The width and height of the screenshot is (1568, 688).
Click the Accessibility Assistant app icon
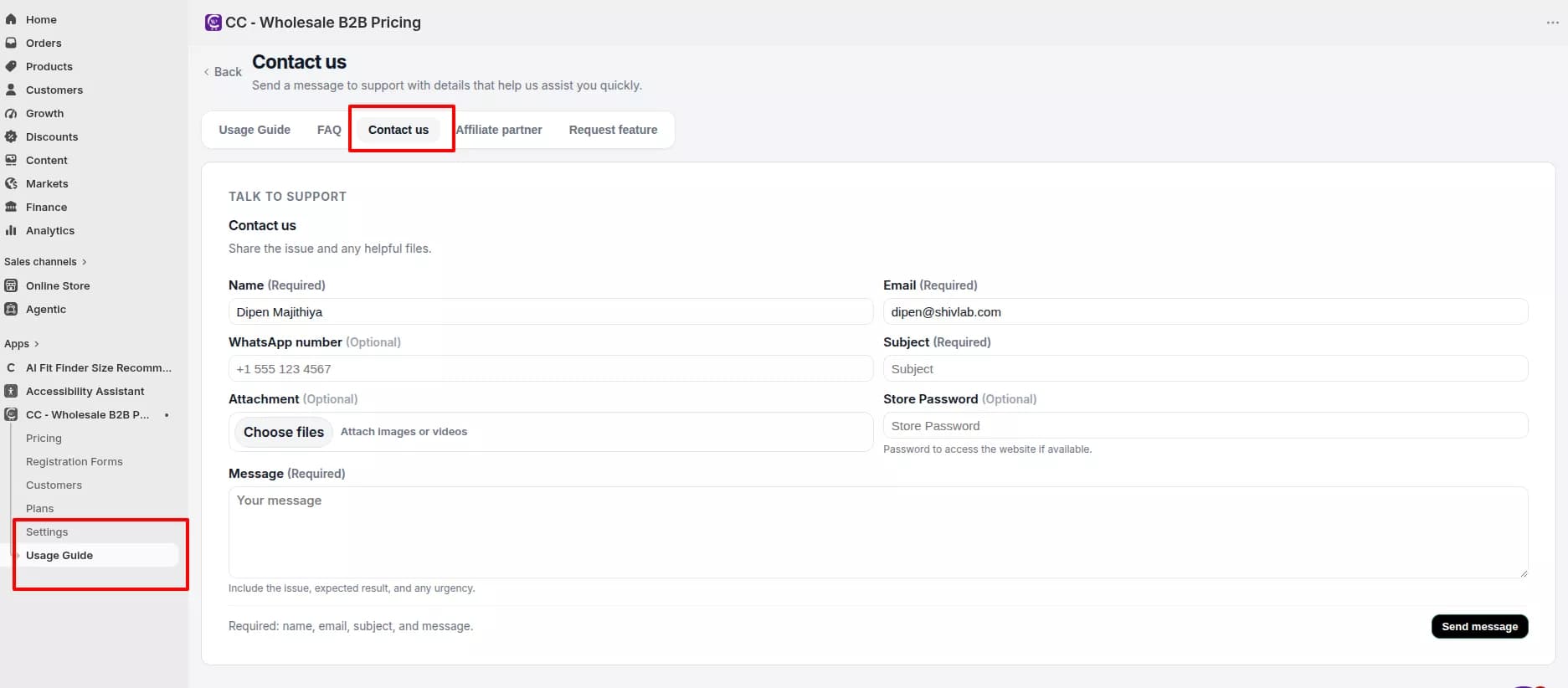tap(11, 391)
